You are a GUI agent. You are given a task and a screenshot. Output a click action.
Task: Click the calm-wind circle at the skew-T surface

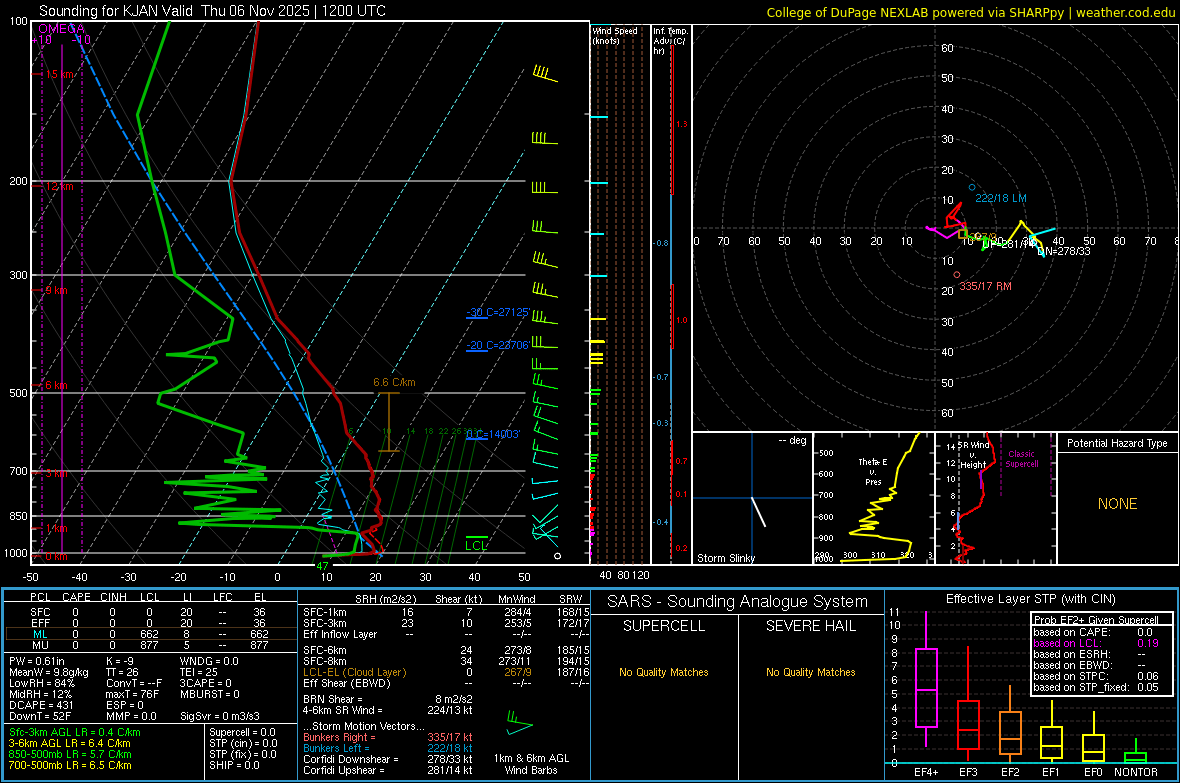(557, 556)
